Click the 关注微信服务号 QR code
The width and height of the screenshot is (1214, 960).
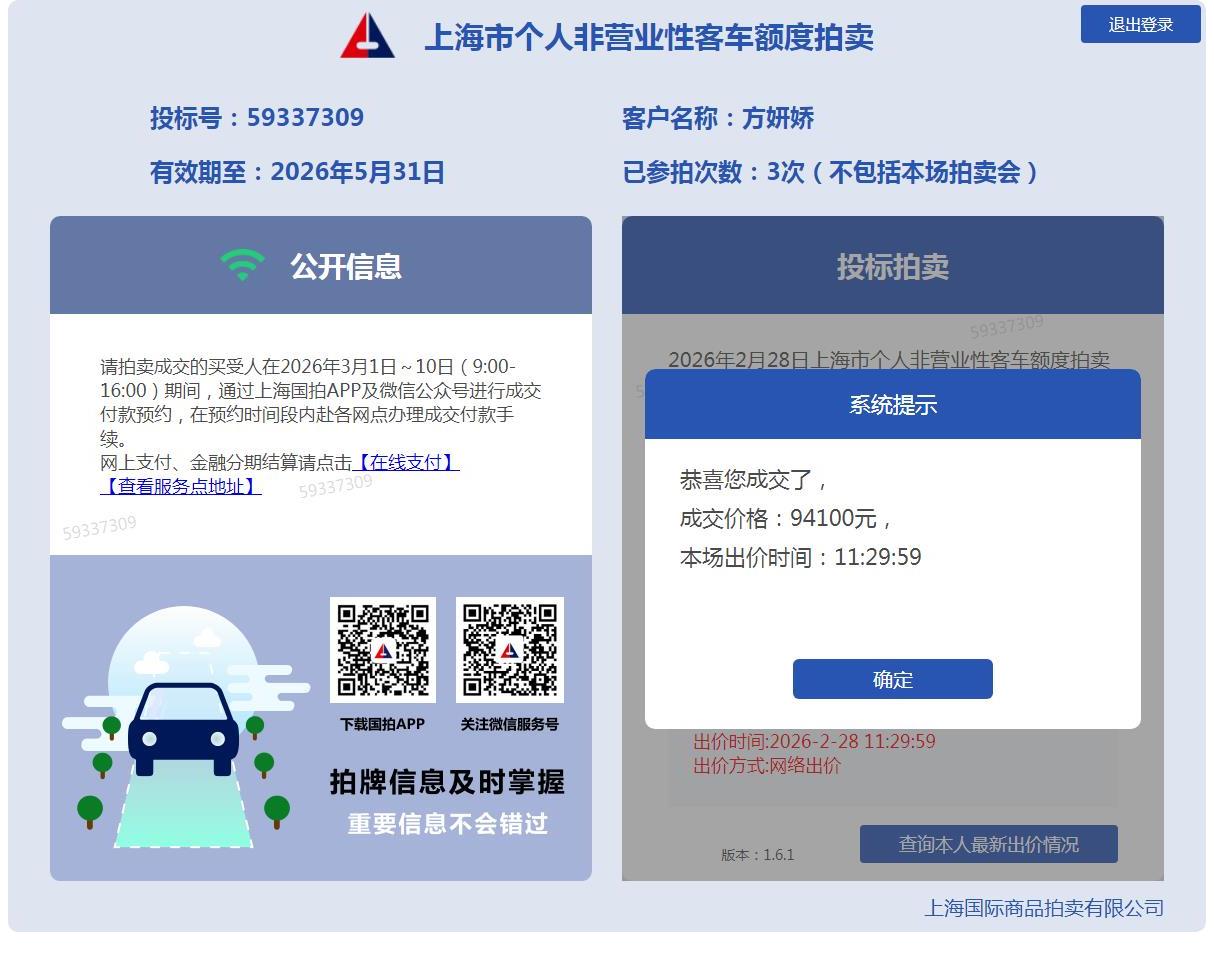pos(509,650)
